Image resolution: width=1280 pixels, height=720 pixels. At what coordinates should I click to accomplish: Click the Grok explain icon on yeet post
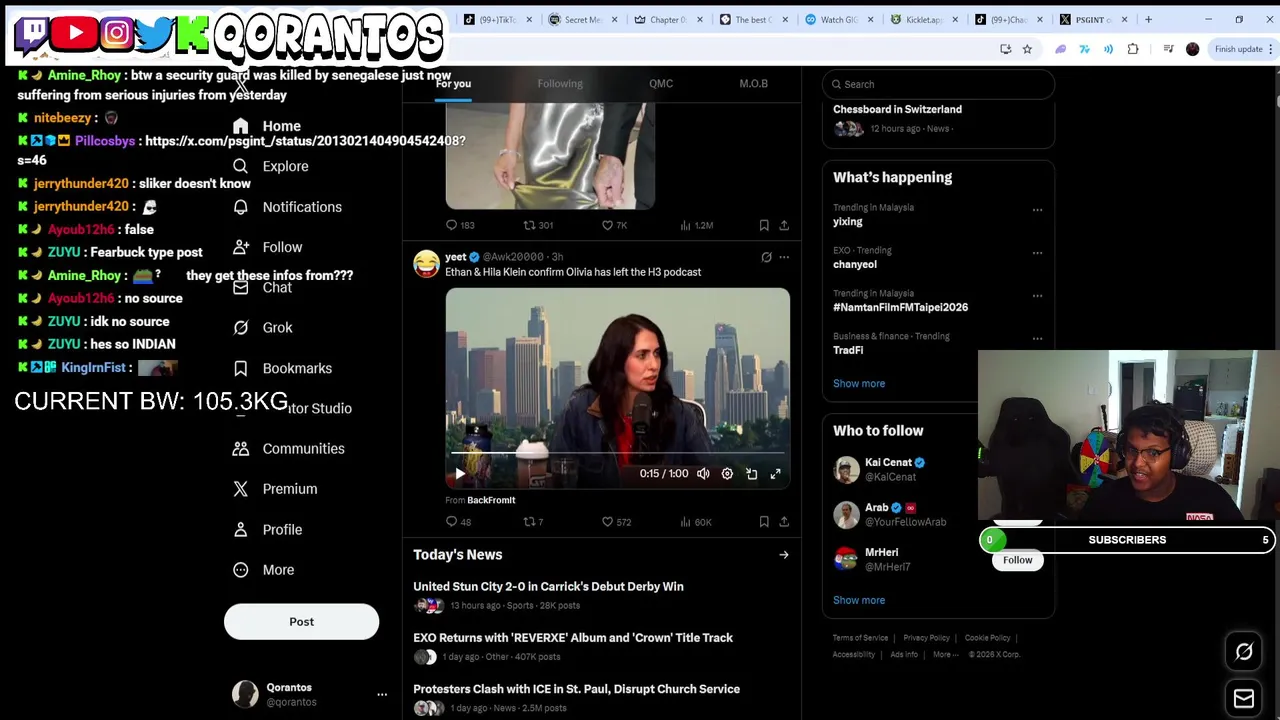(766, 257)
